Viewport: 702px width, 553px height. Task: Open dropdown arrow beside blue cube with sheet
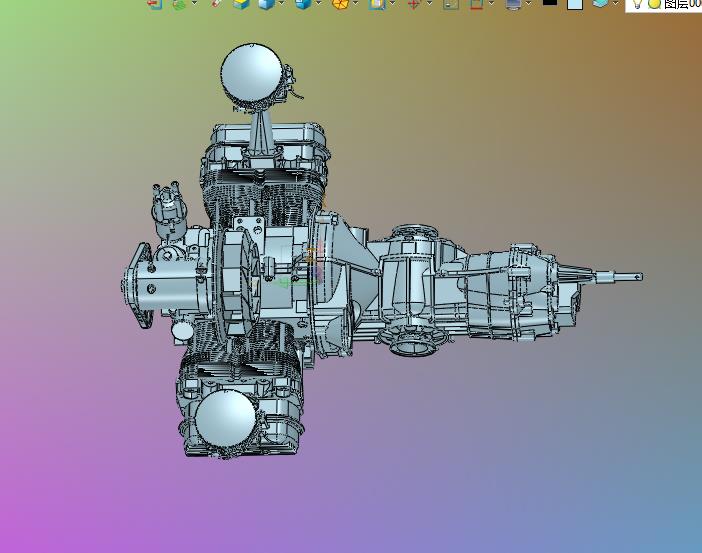(319, 3)
